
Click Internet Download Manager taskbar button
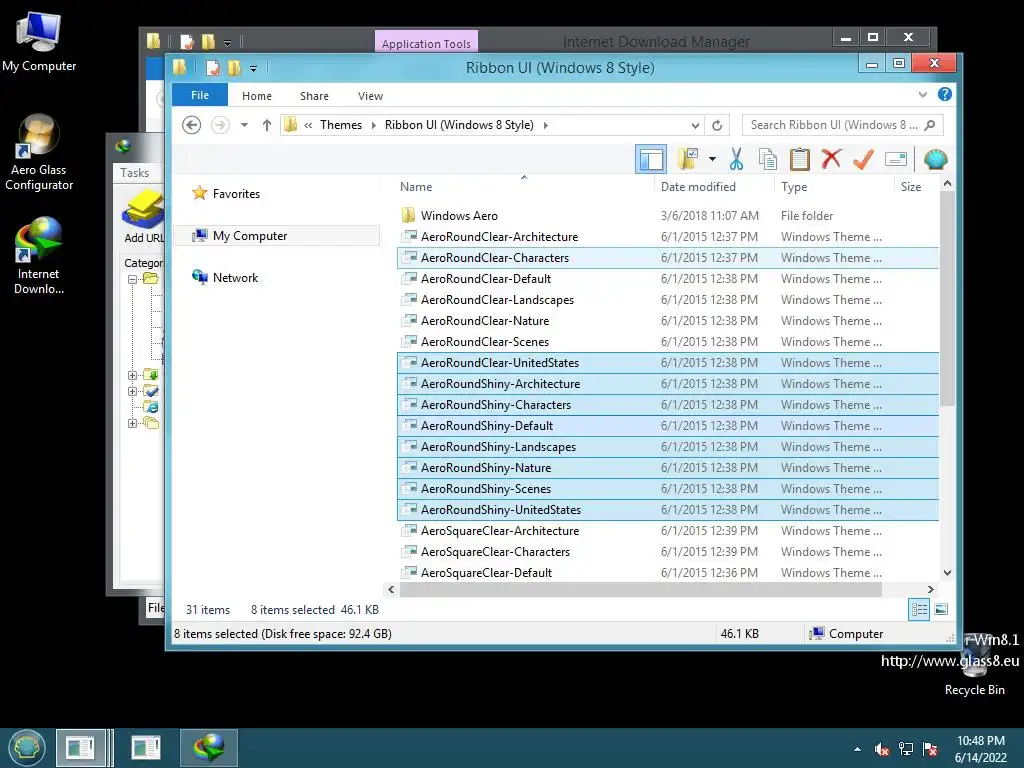pos(208,748)
